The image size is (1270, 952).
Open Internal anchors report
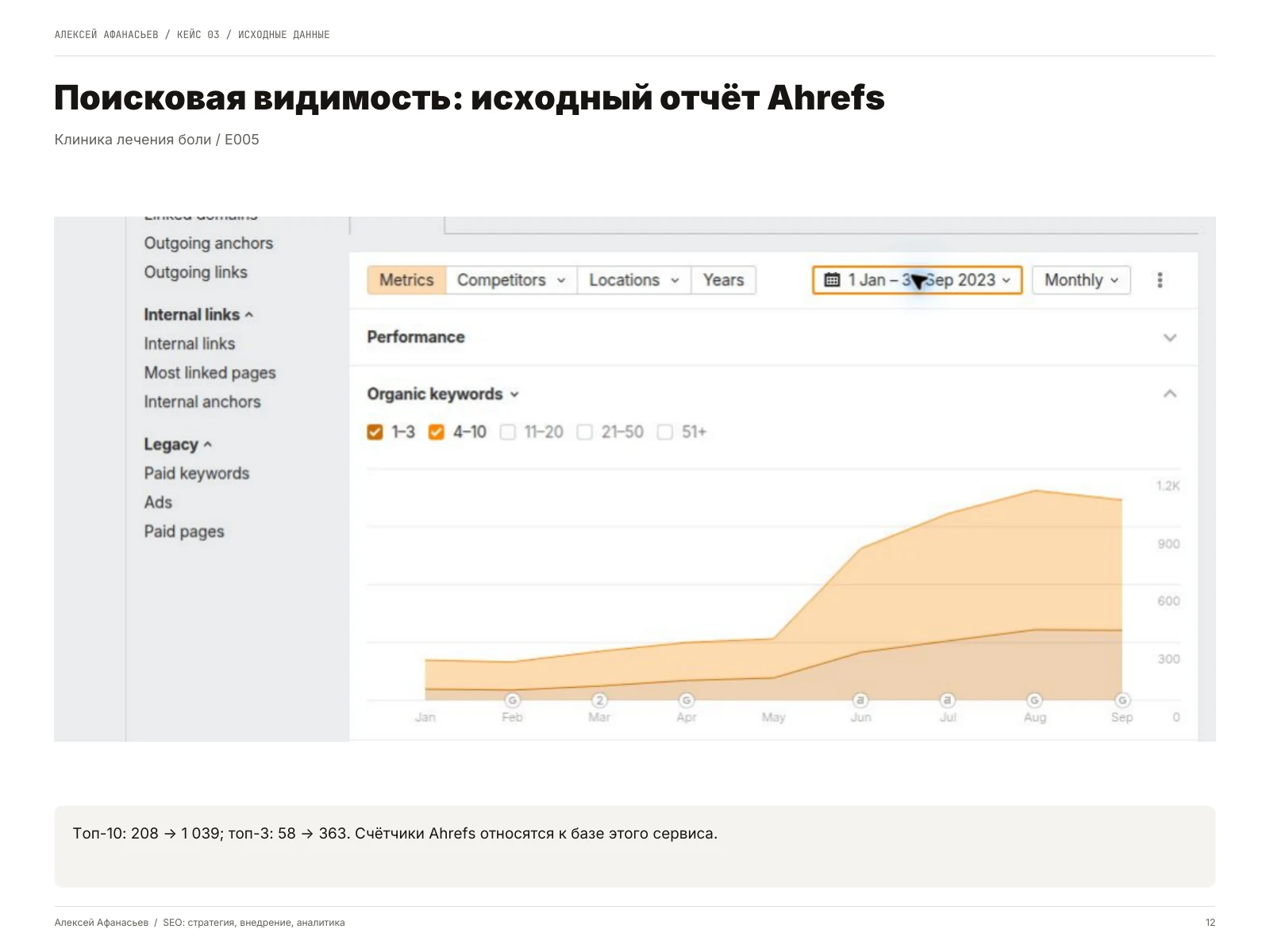[202, 402]
